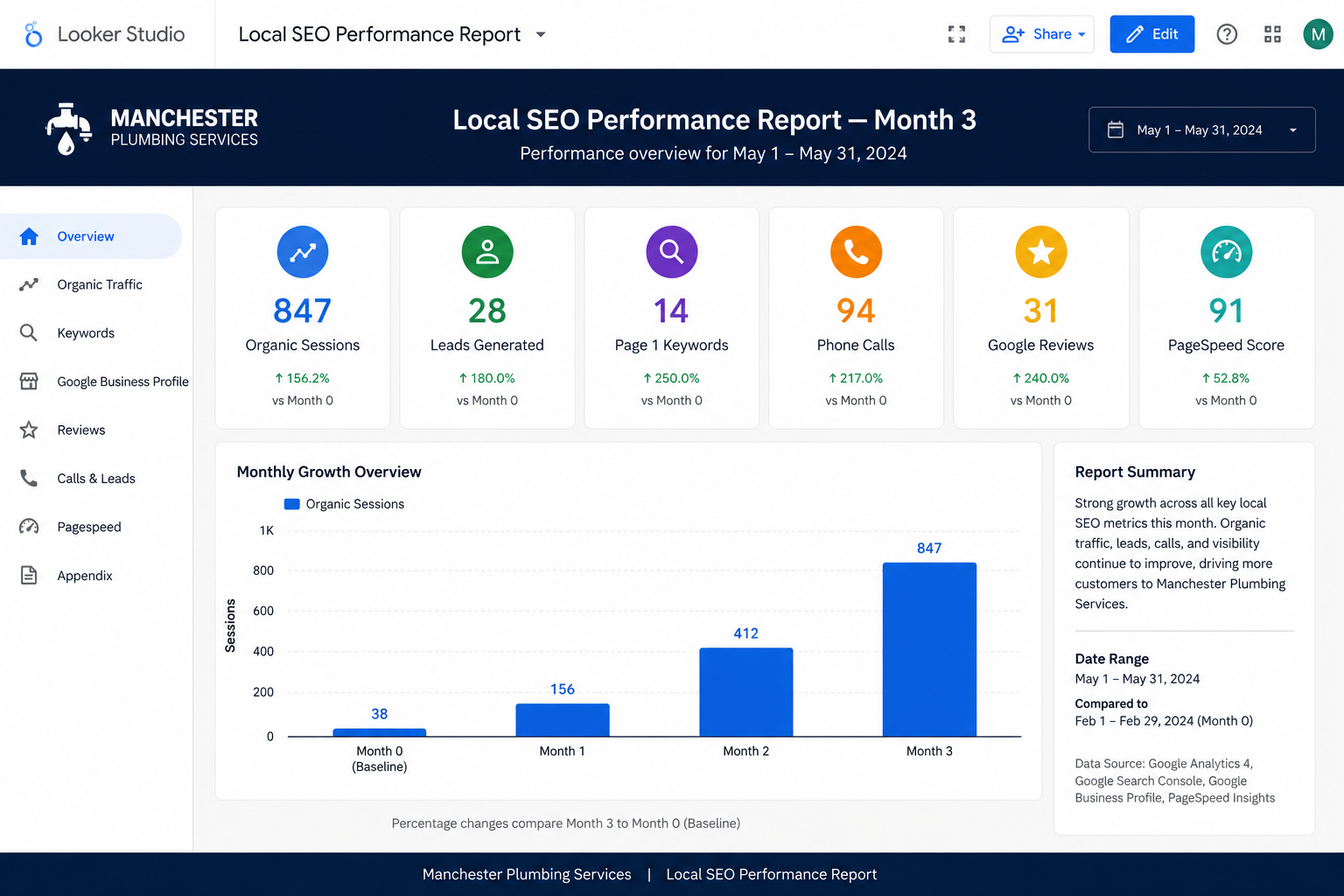Click the 240.0% change indicator

point(1041,378)
